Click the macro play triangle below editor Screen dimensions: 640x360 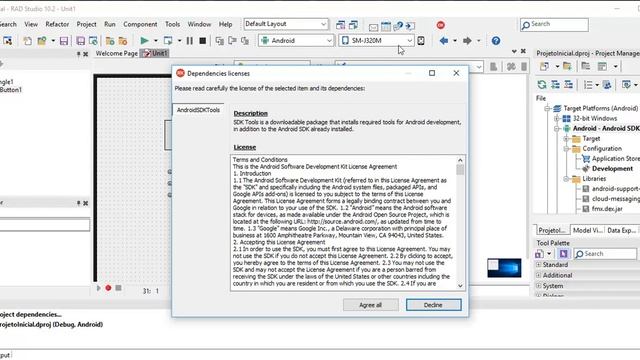(98, 288)
